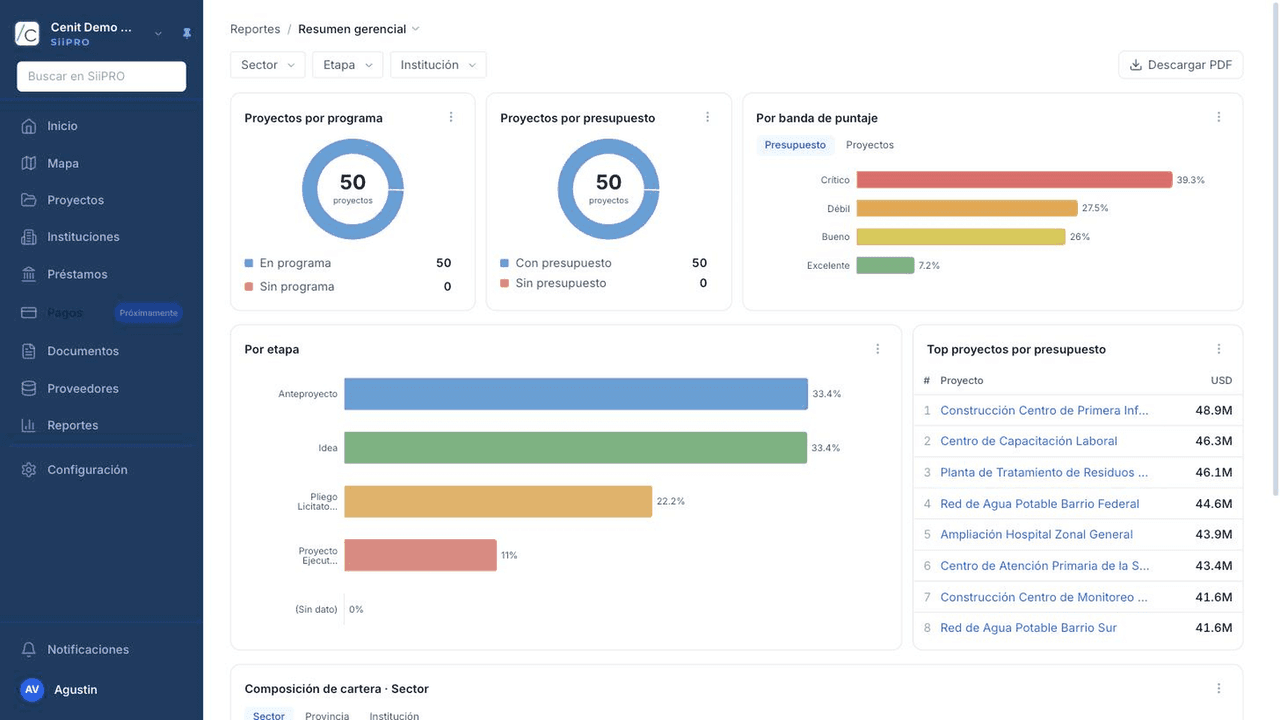Click the Proyectos por programa donut chart

[353, 189]
